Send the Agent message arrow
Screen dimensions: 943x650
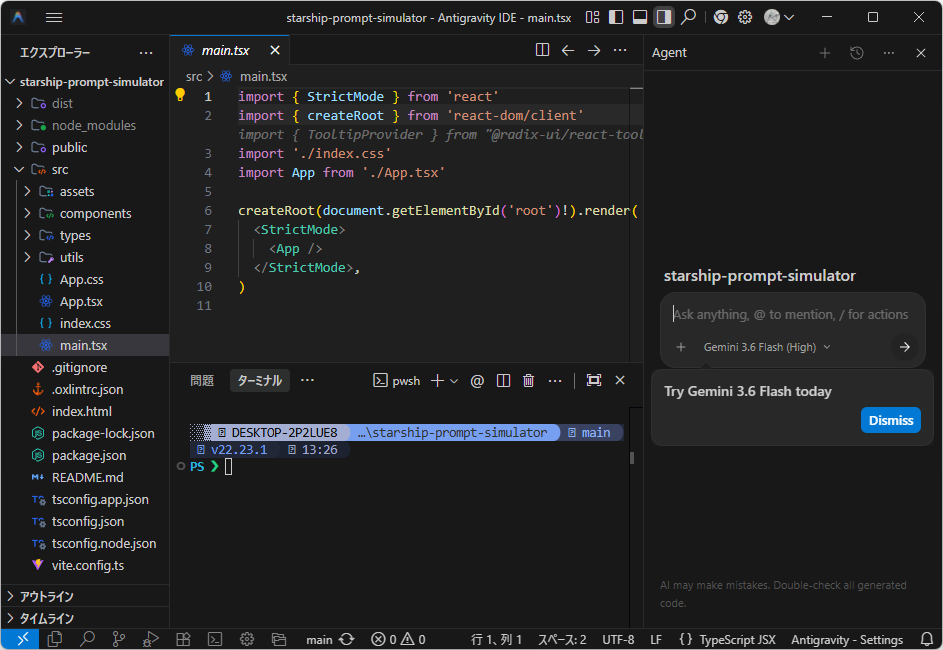(905, 347)
